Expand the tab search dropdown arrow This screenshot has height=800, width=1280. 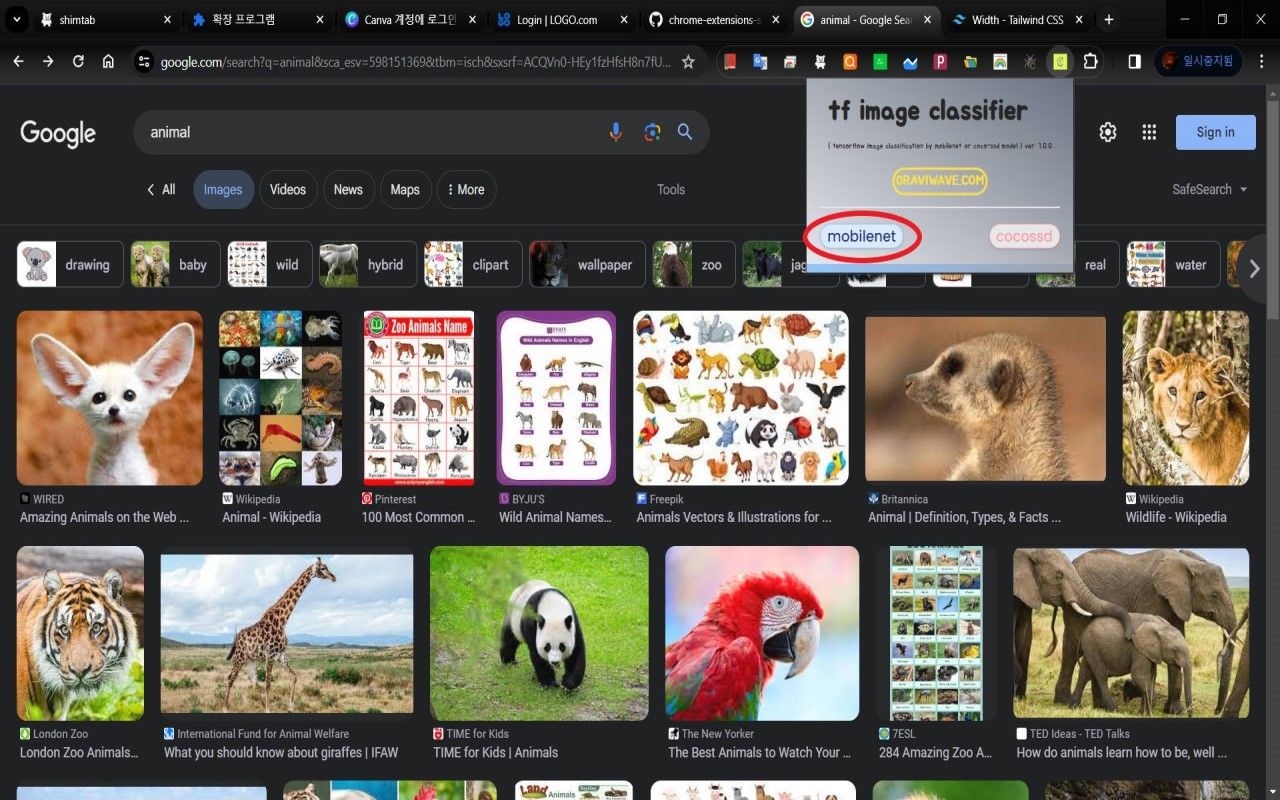pyautogui.click(x=17, y=20)
